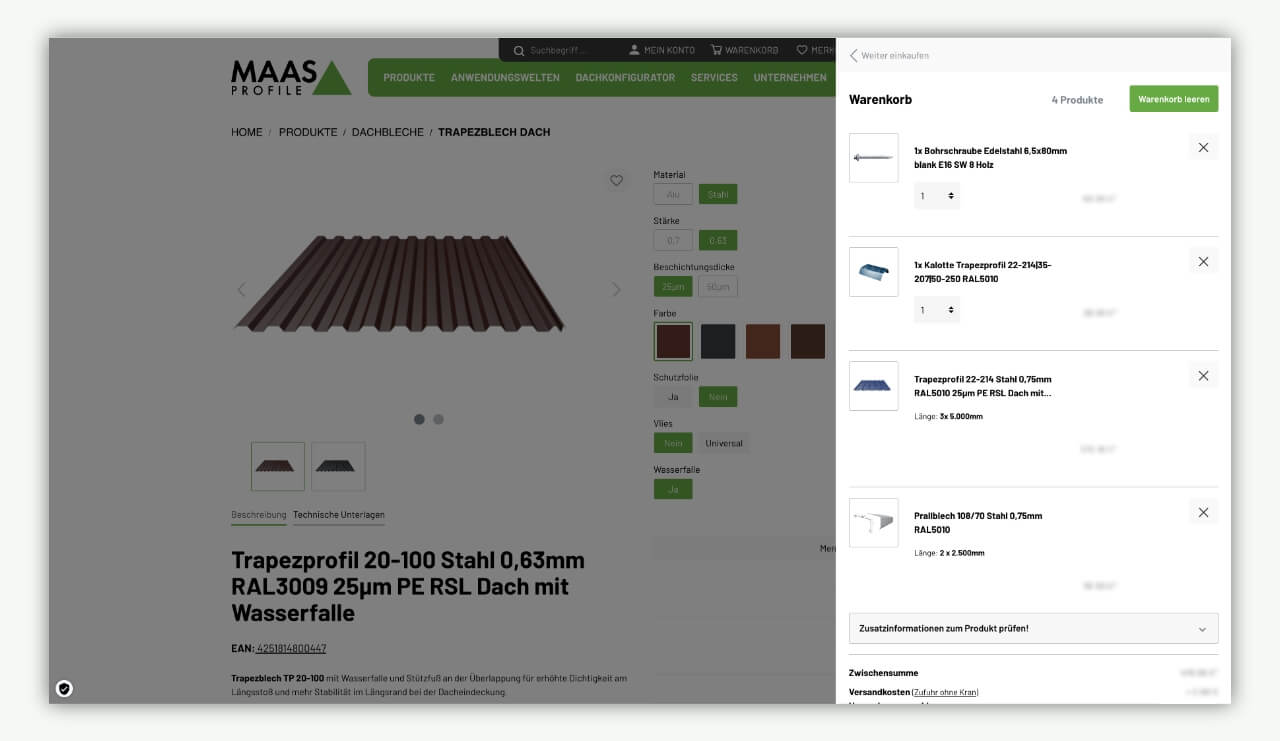Select the selected dark red color swatch

(x=673, y=341)
